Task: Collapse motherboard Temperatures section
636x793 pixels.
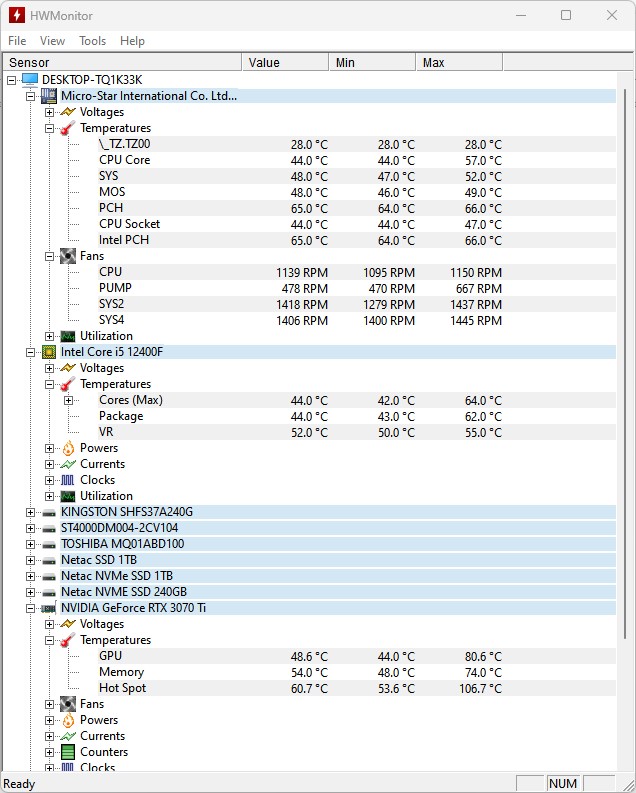Action: coord(50,128)
